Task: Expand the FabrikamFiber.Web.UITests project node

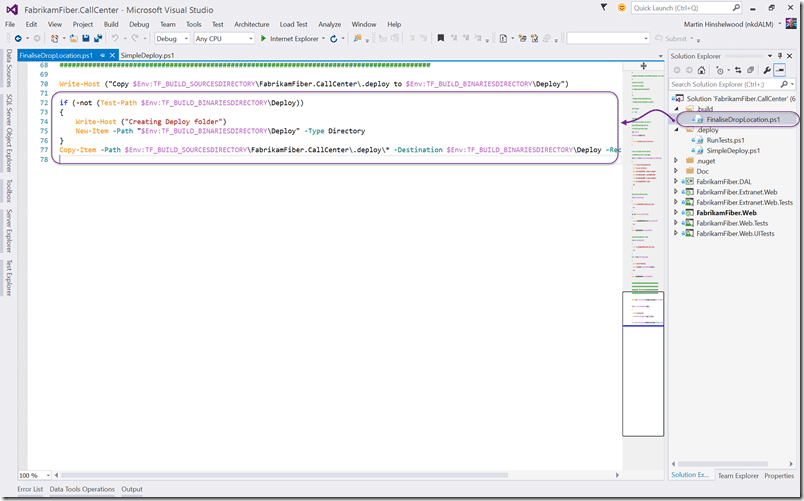Action: (x=676, y=233)
